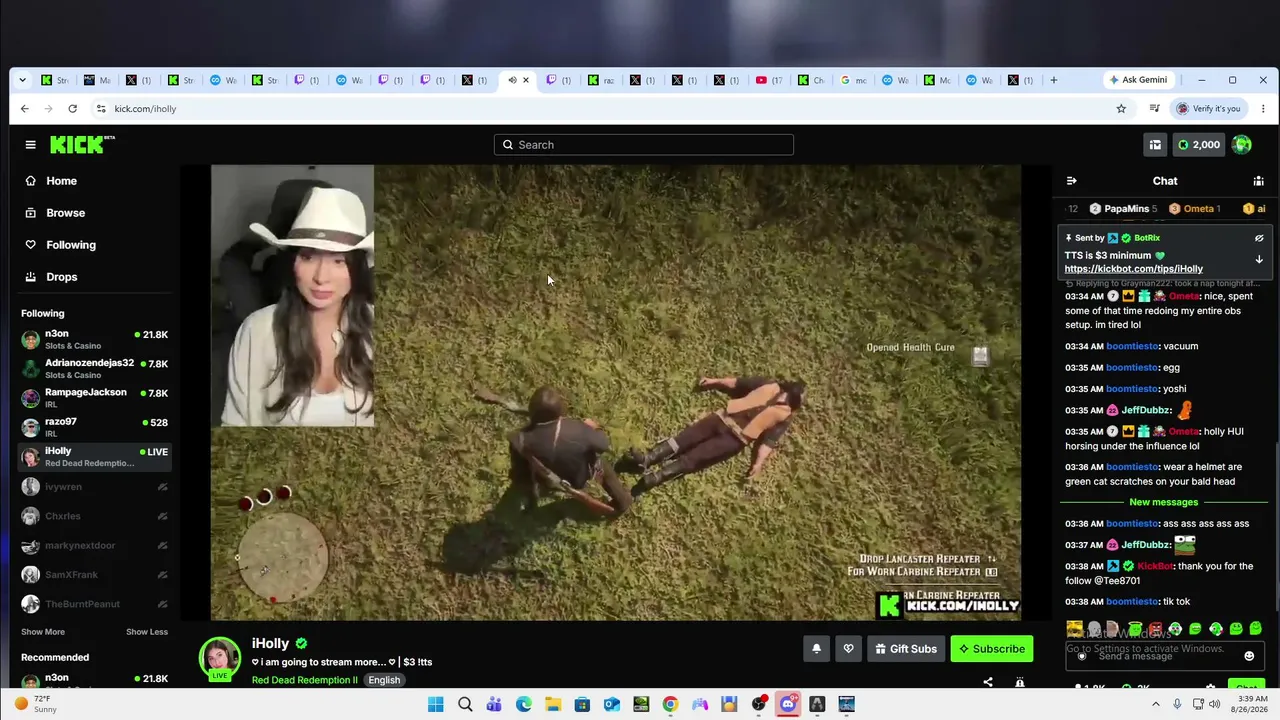The width and height of the screenshot is (1280, 720).
Task: Collapse the list with Show Less
Action: coord(147,632)
